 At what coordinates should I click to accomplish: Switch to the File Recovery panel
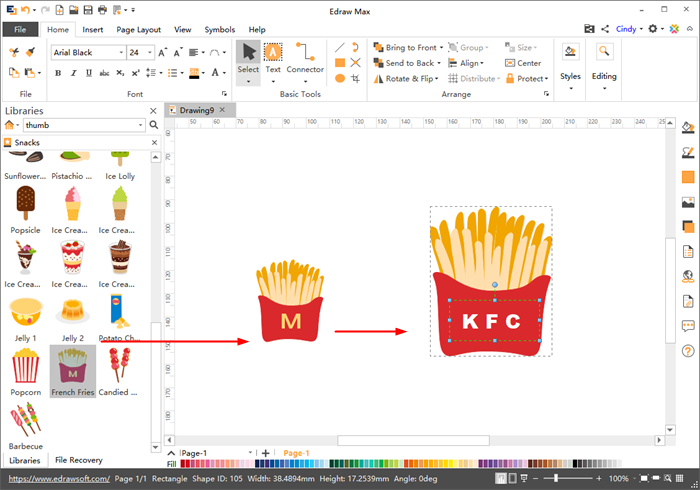78,460
